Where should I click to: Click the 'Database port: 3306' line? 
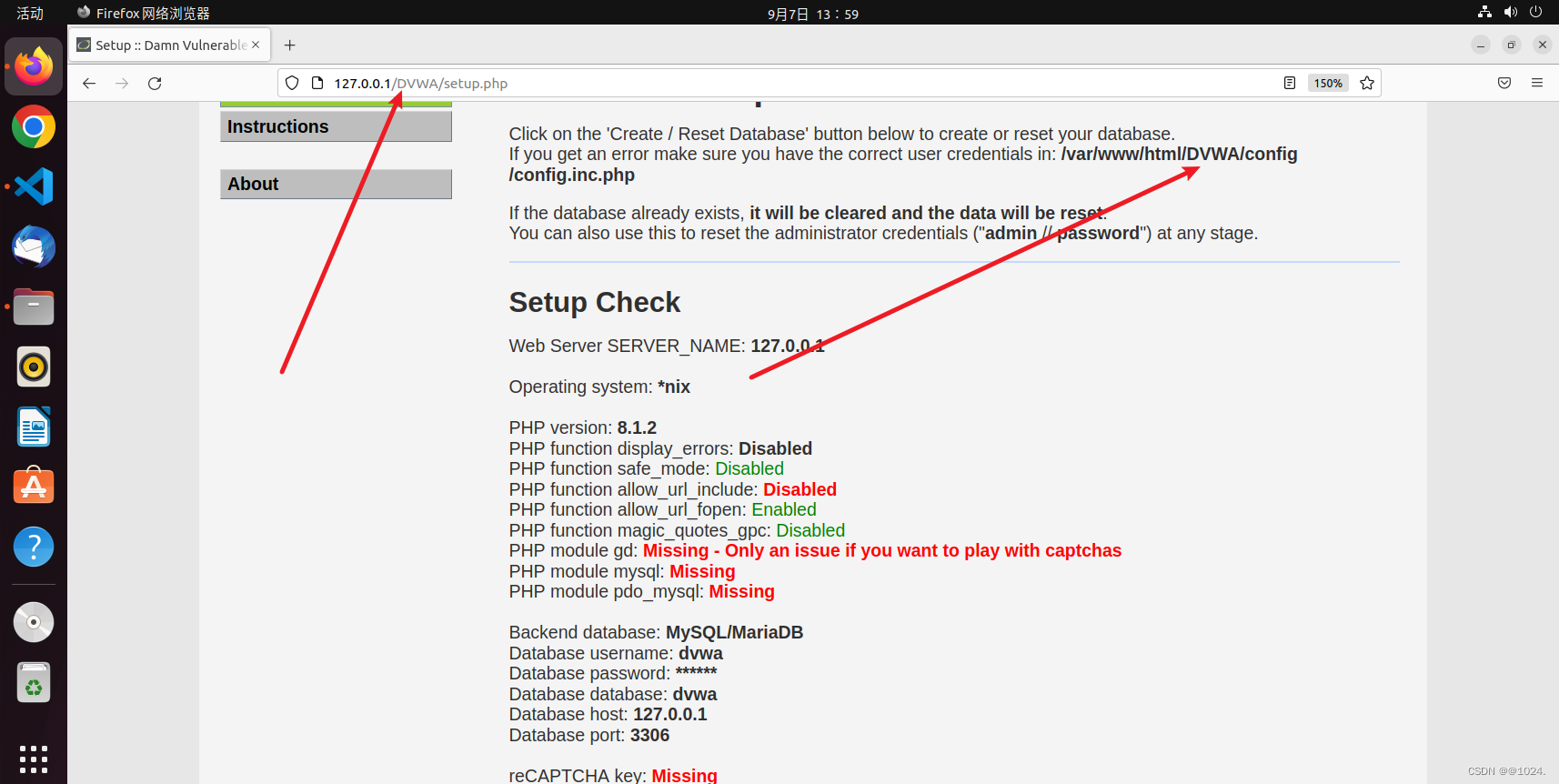tap(589, 735)
